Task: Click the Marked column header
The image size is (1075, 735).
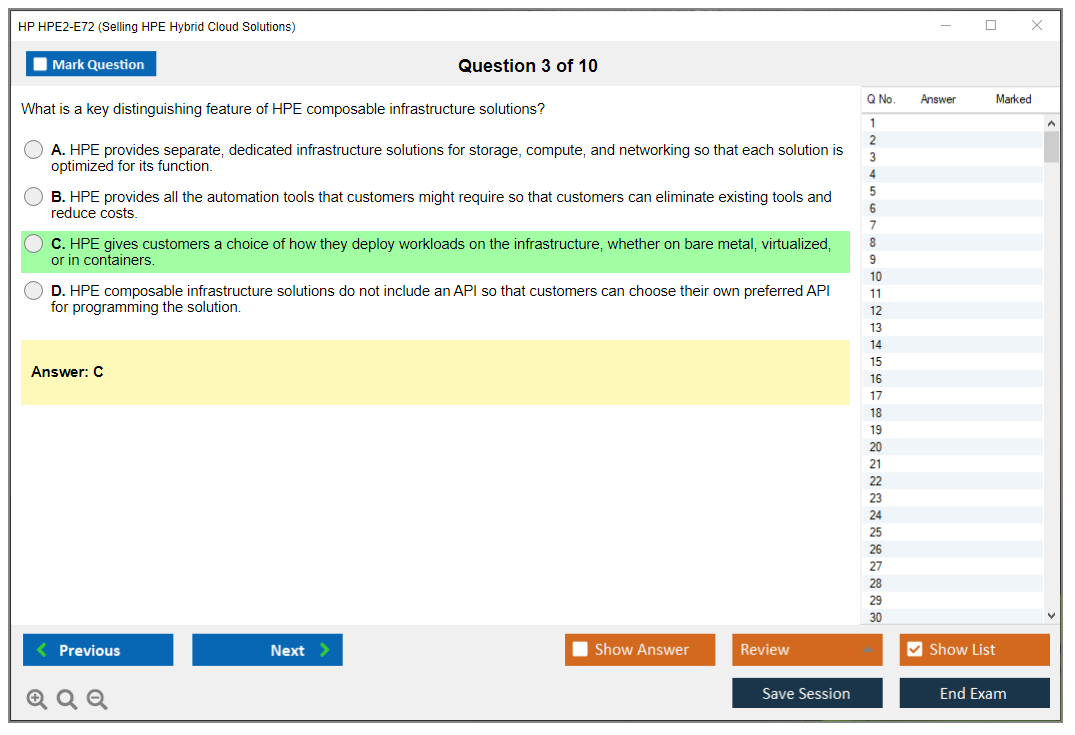Action: click(x=1013, y=99)
